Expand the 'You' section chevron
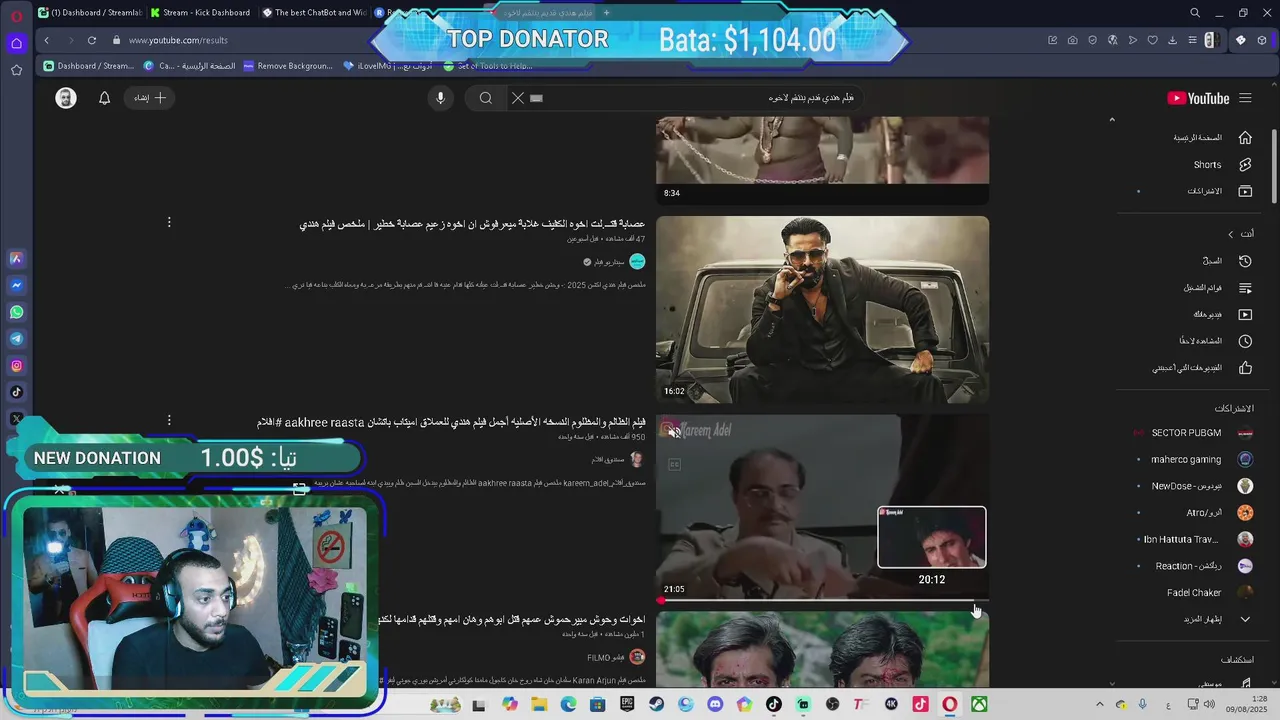 (1231, 234)
